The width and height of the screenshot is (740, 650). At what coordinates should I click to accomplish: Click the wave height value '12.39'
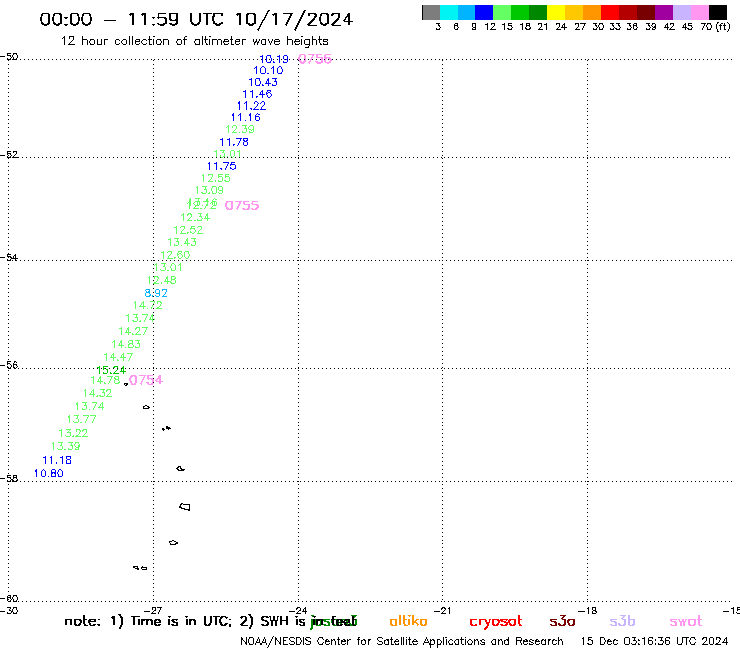tap(240, 129)
